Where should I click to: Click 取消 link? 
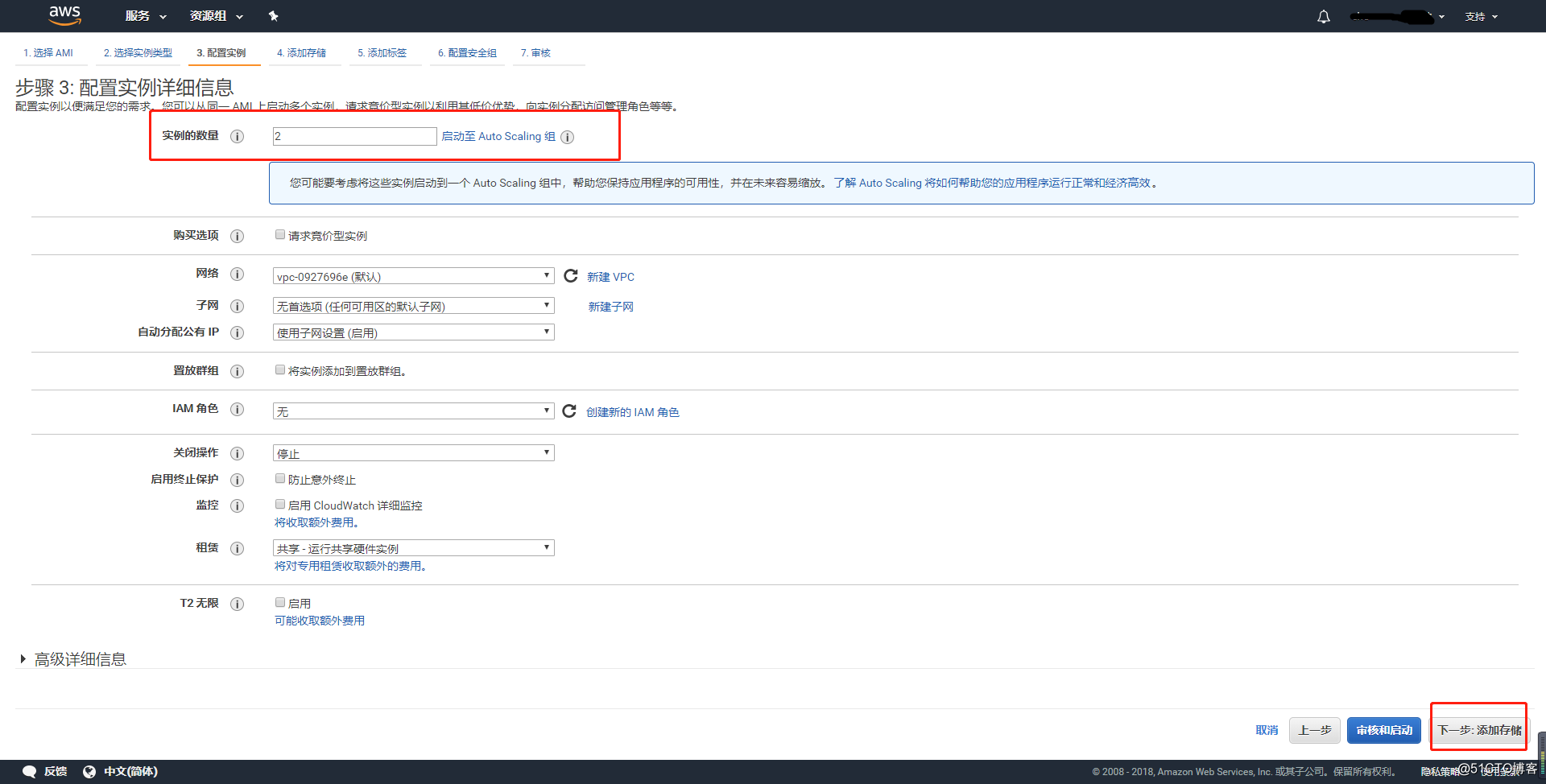coord(1267,730)
